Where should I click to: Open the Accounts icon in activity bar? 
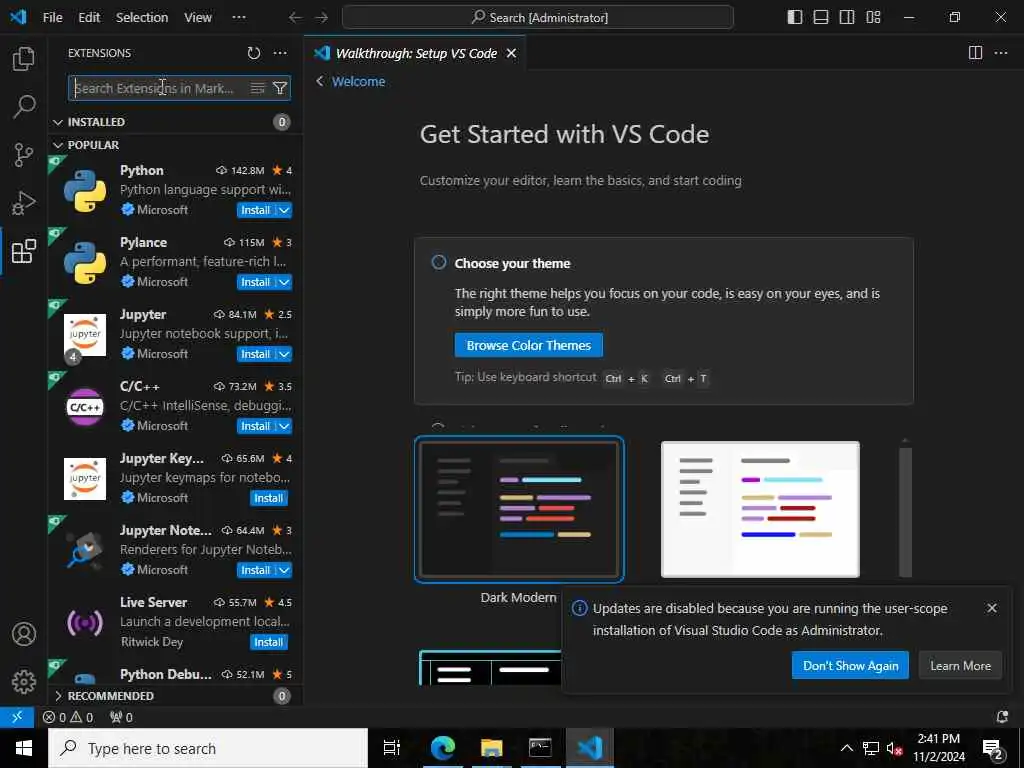(24, 634)
